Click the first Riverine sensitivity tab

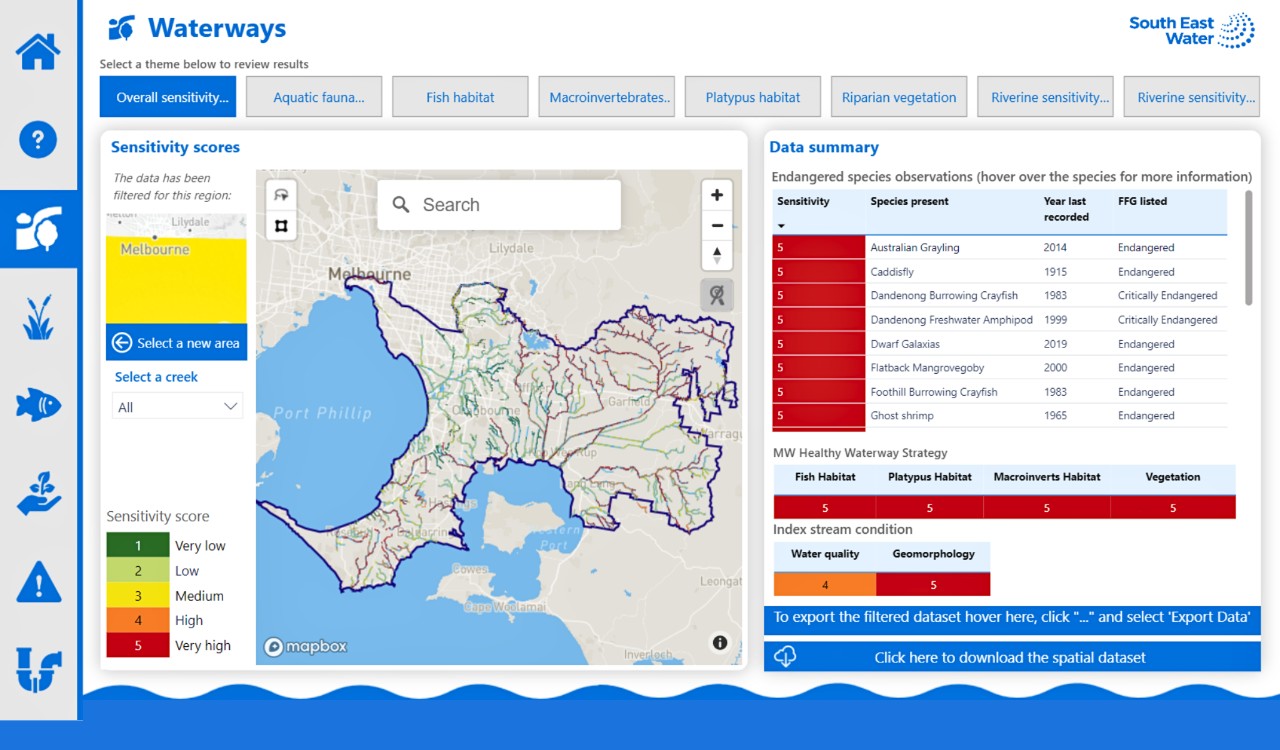(x=1045, y=97)
